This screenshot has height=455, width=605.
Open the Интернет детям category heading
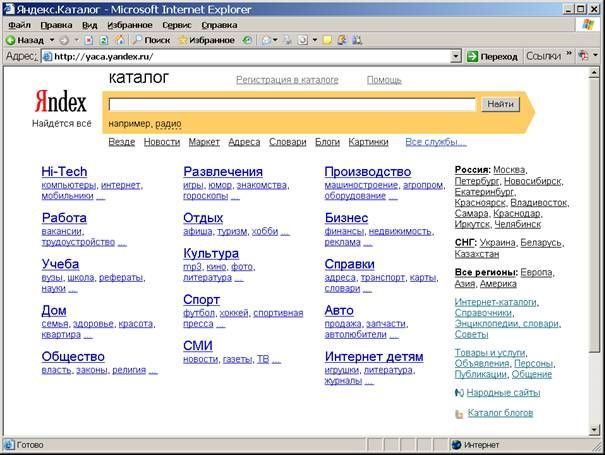(x=374, y=357)
